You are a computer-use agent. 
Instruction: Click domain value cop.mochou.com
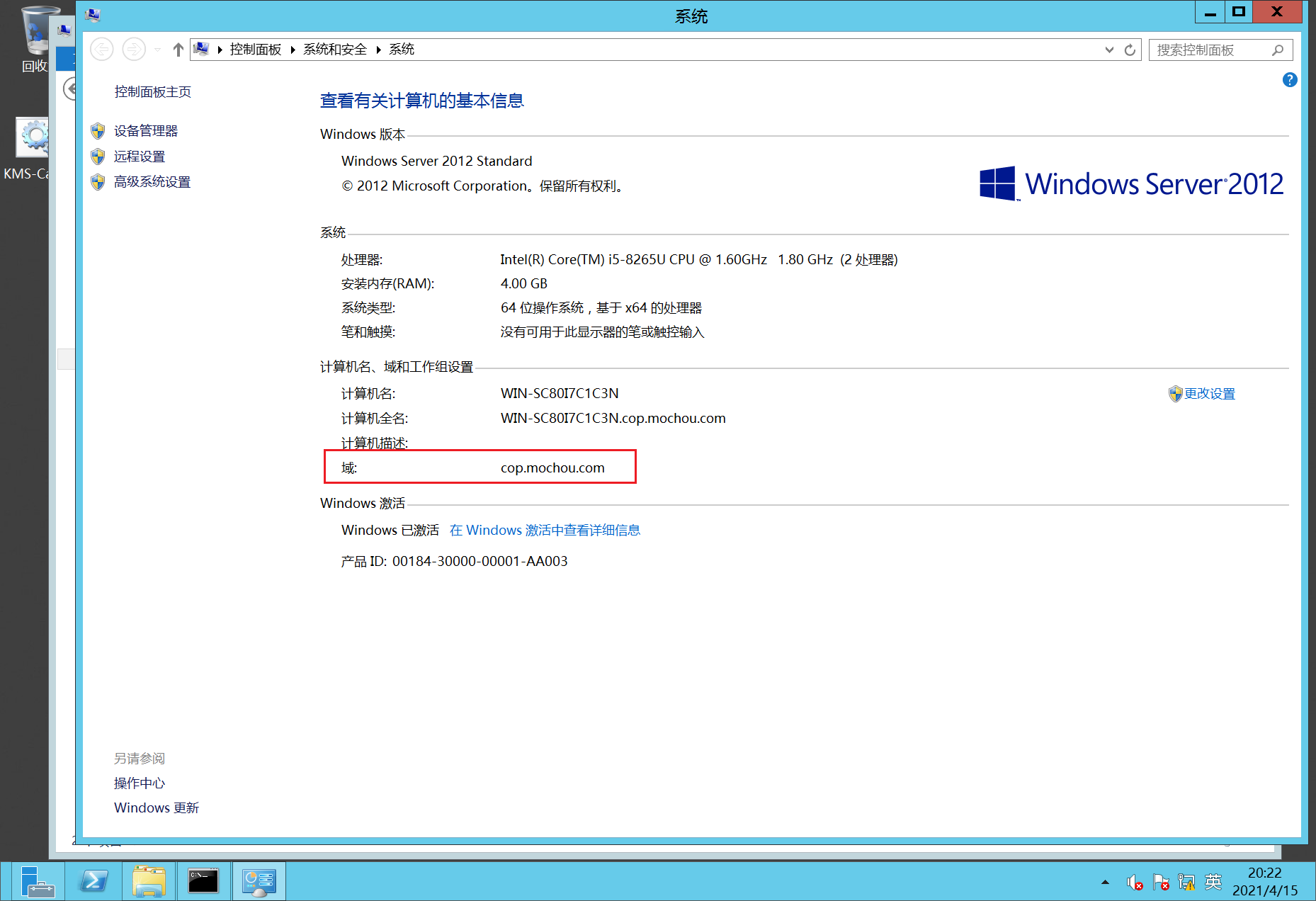coord(552,468)
